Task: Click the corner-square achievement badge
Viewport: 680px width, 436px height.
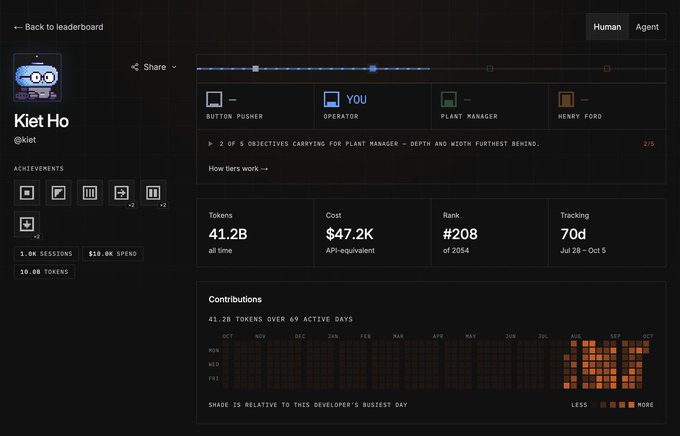Action: [59, 193]
